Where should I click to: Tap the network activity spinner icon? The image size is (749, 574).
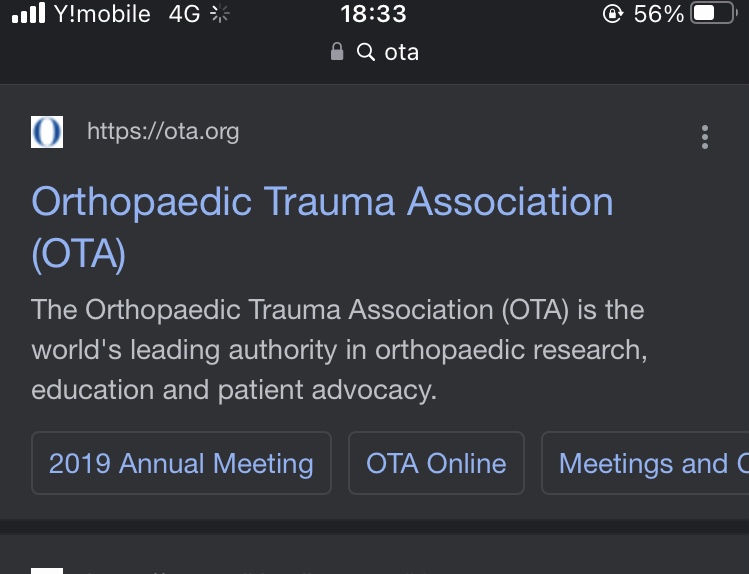tap(221, 14)
